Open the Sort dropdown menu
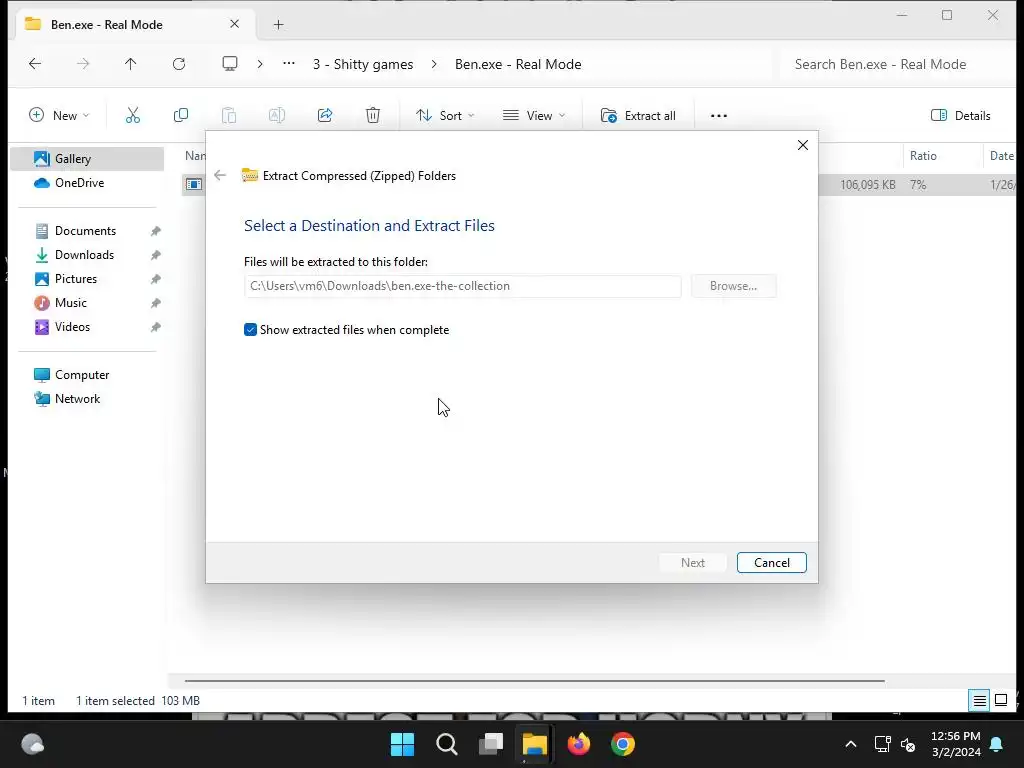The image size is (1024, 768). coord(445,116)
